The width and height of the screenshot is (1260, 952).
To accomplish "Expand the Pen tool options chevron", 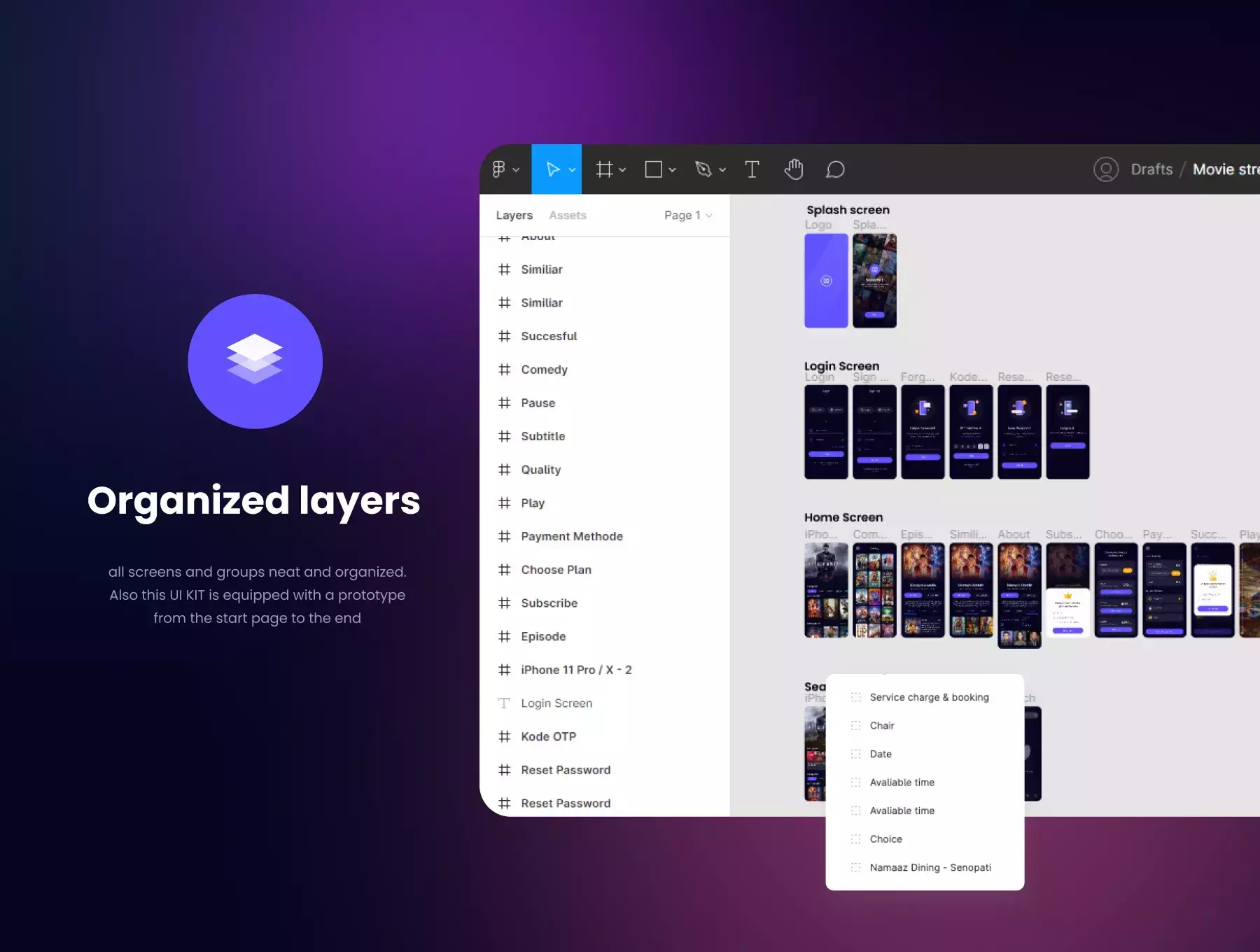I will click(x=722, y=170).
